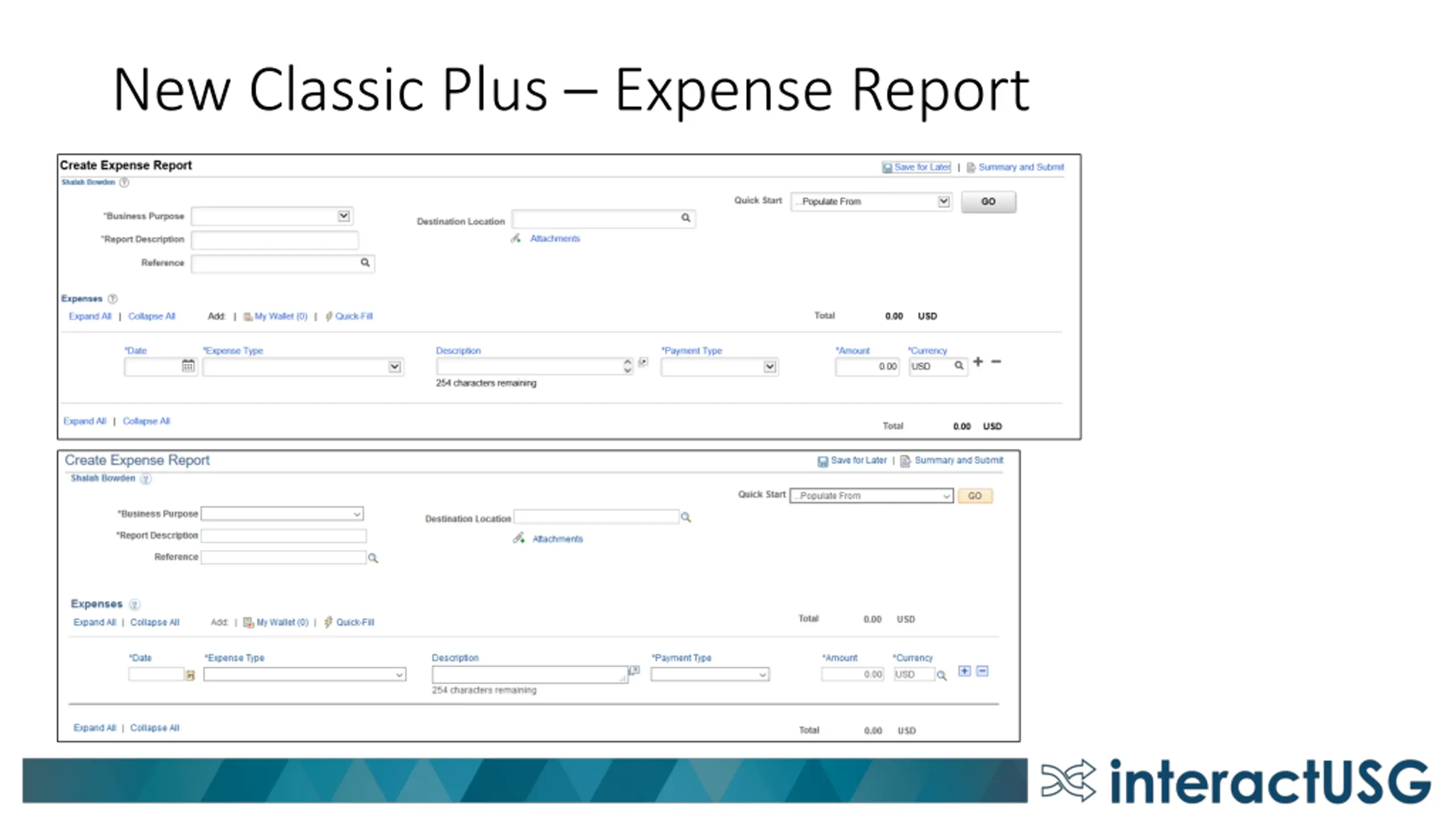1456x819 pixels.
Task: Click Expand All beside Add in lower form
Action: coord(94,623)
